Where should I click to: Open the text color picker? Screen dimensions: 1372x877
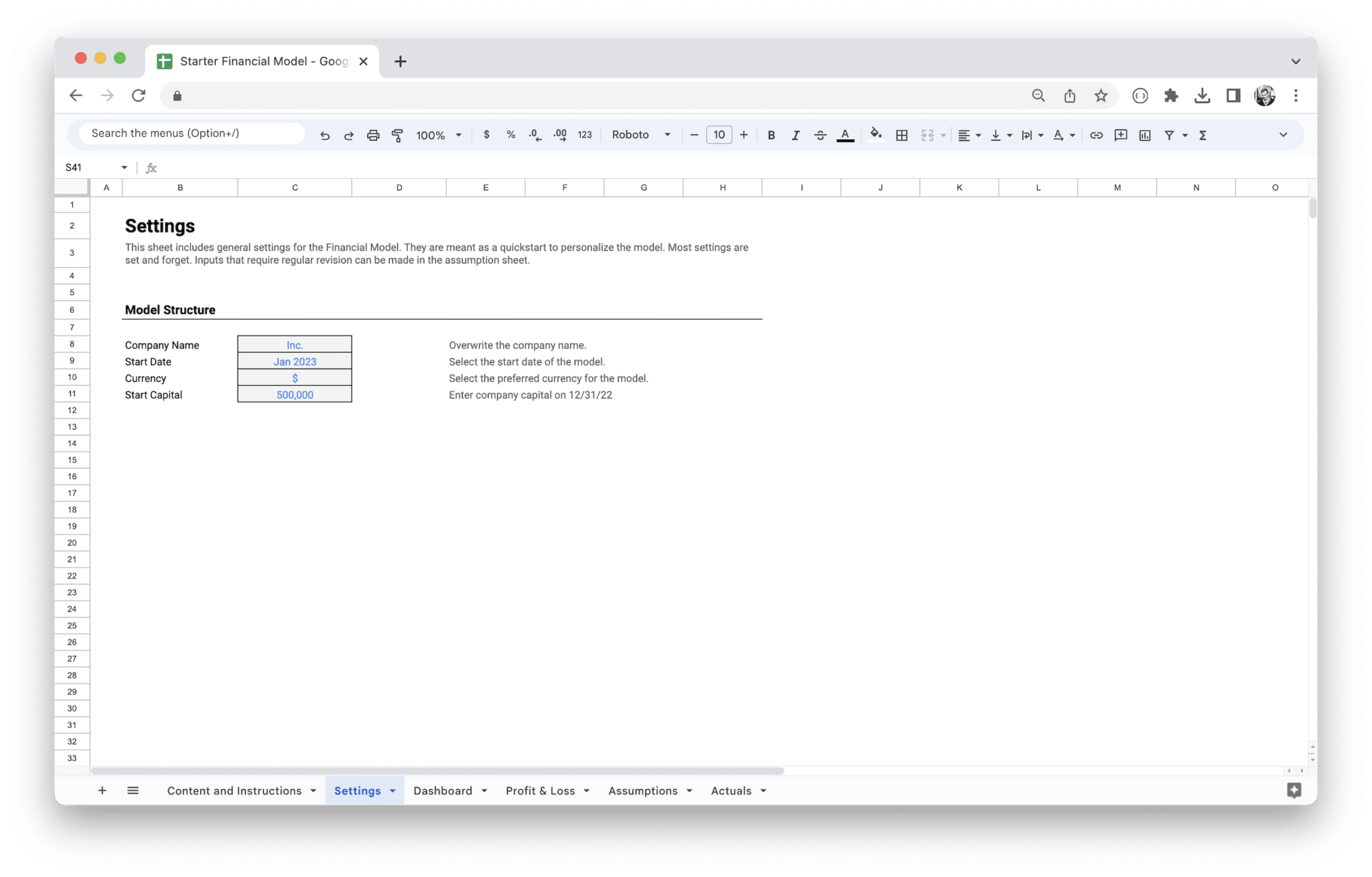point(845,135)
